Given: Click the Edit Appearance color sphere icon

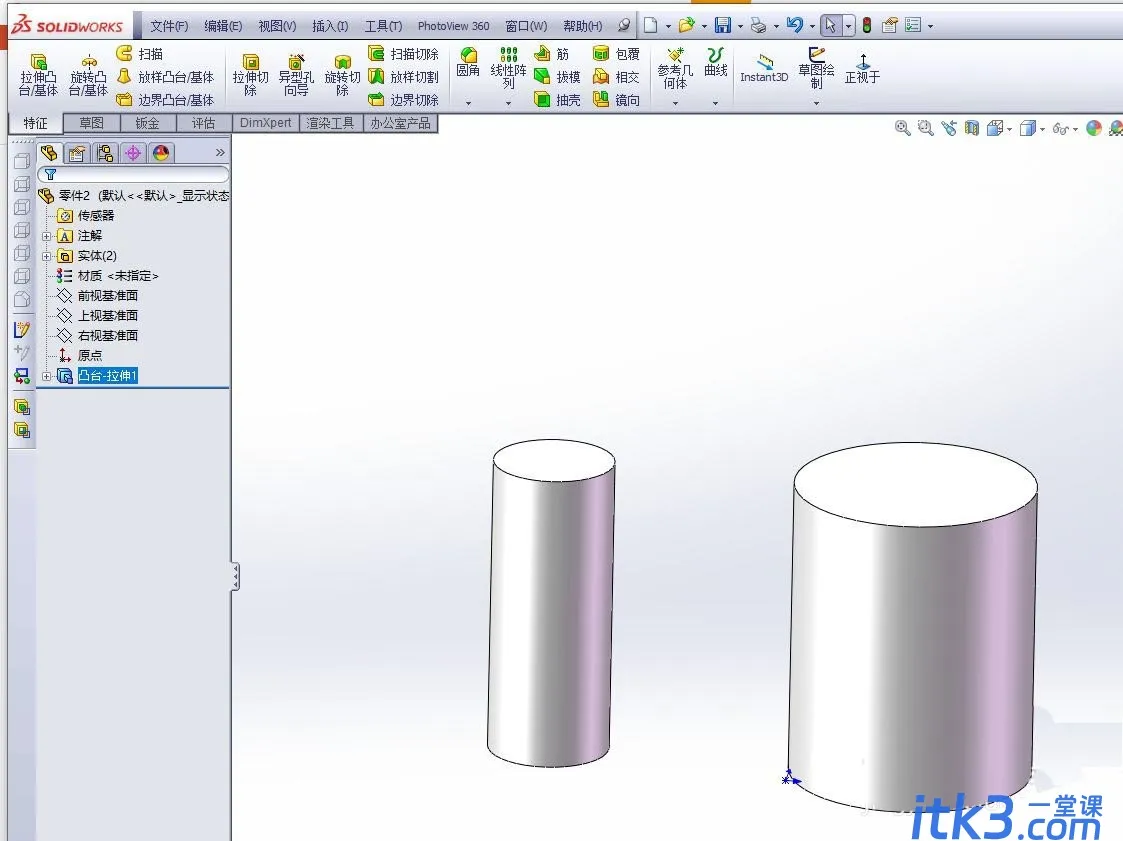Looking at the screenshot, I should [x=1094, y=128].
